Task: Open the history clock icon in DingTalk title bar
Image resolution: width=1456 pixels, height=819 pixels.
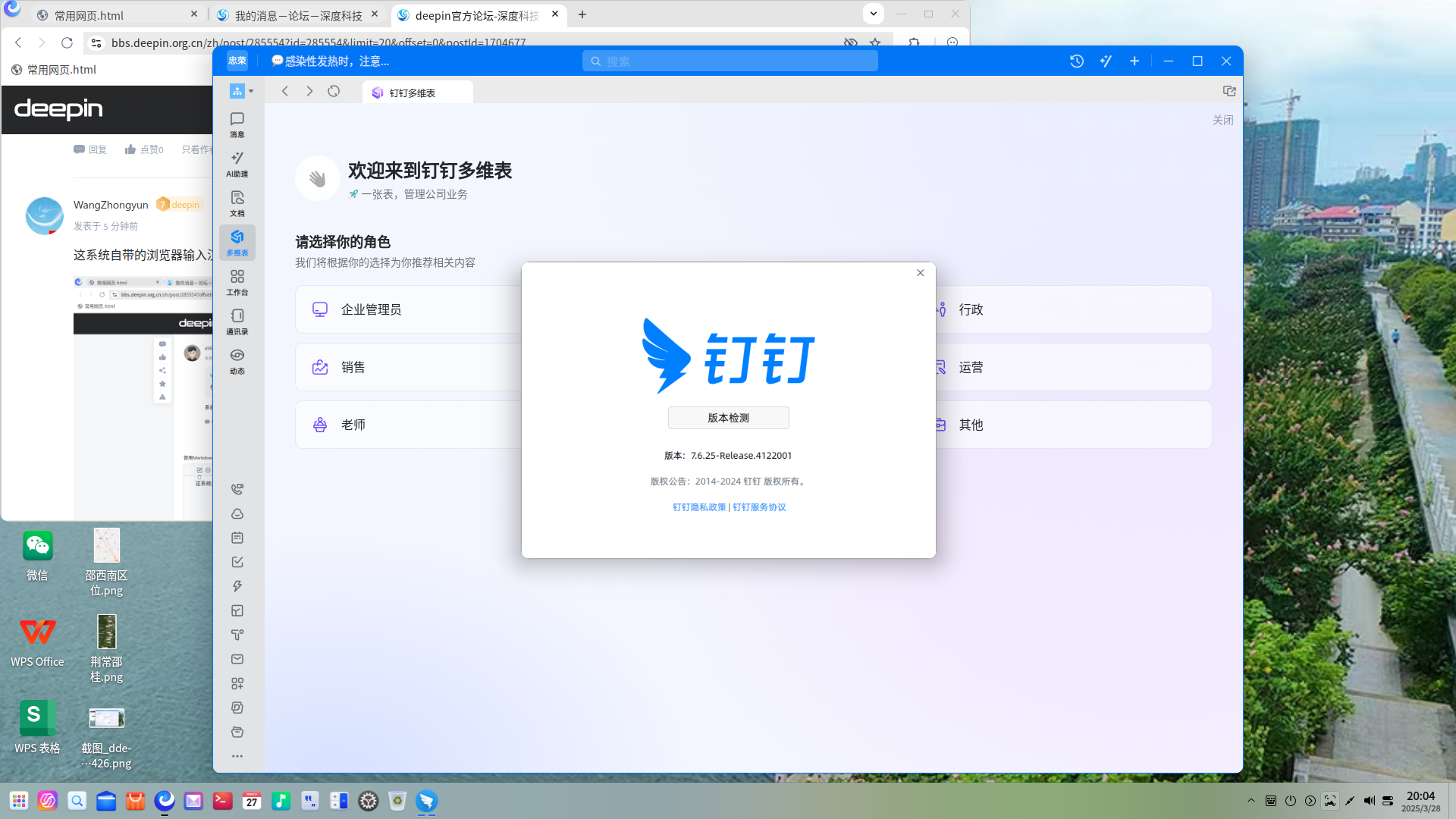Action: click(1076, 61)
